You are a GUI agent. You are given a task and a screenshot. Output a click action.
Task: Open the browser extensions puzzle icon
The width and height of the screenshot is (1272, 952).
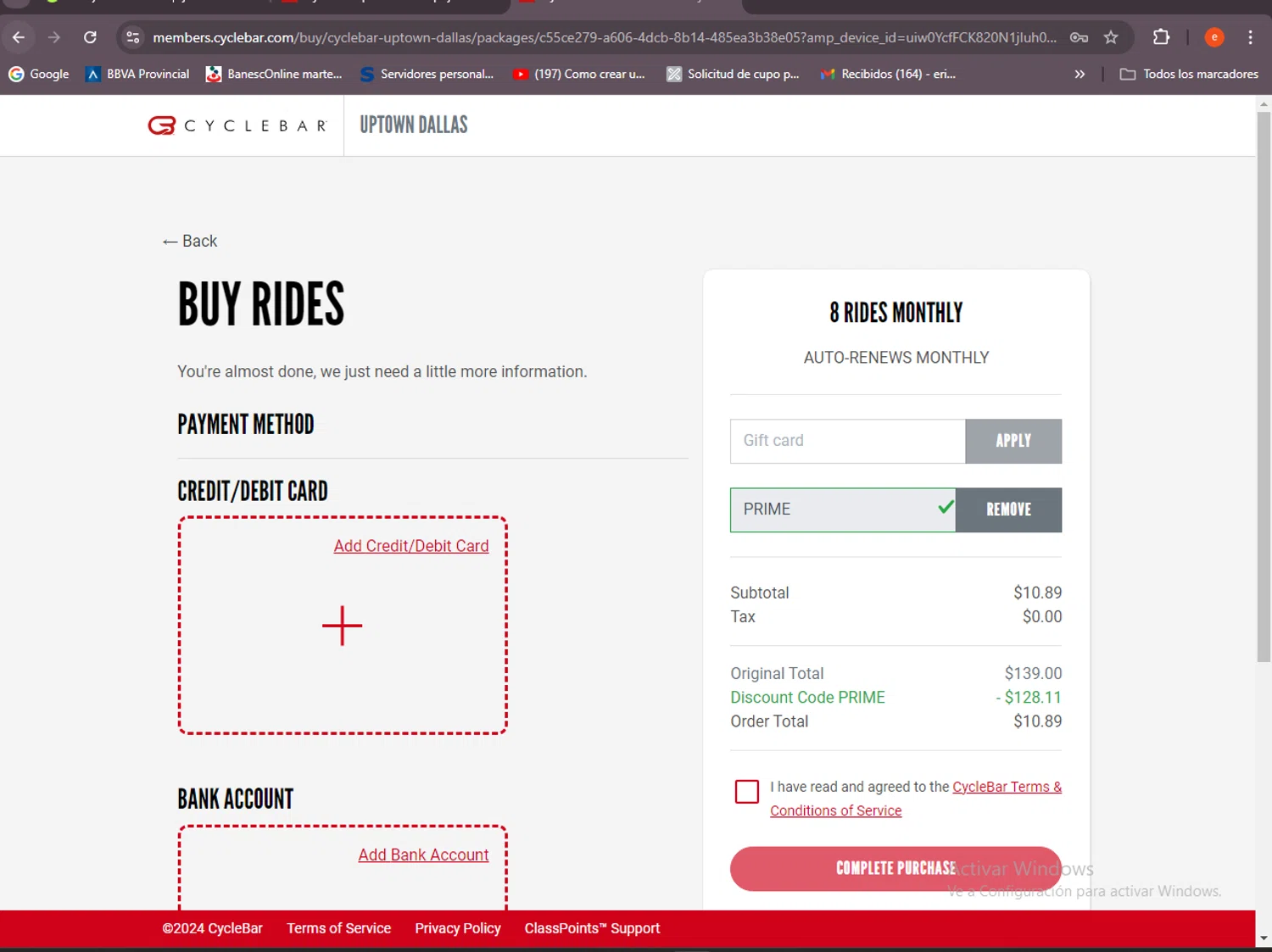coord(1161,37)
